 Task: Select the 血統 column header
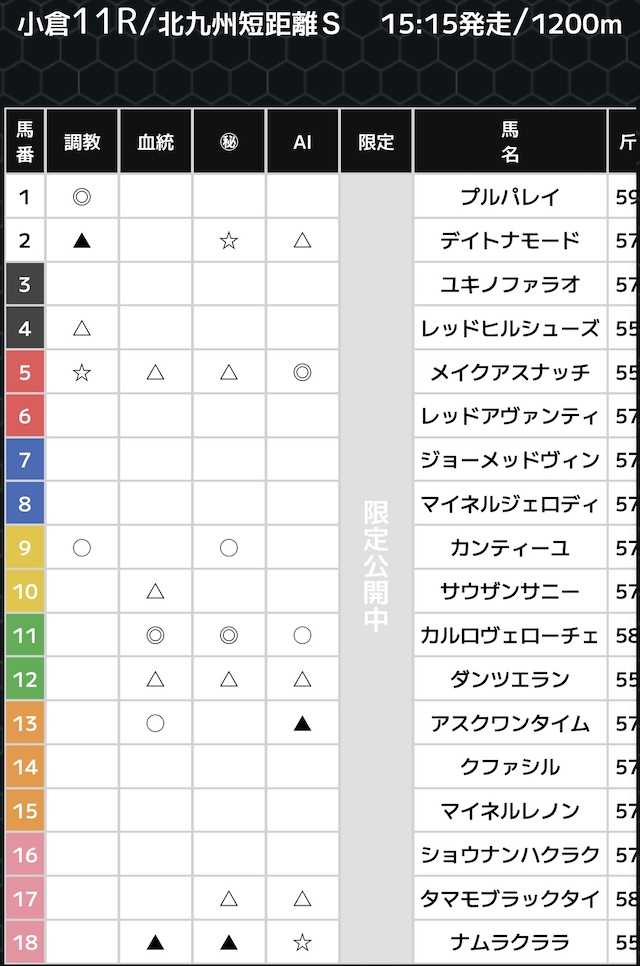[155, 142]
